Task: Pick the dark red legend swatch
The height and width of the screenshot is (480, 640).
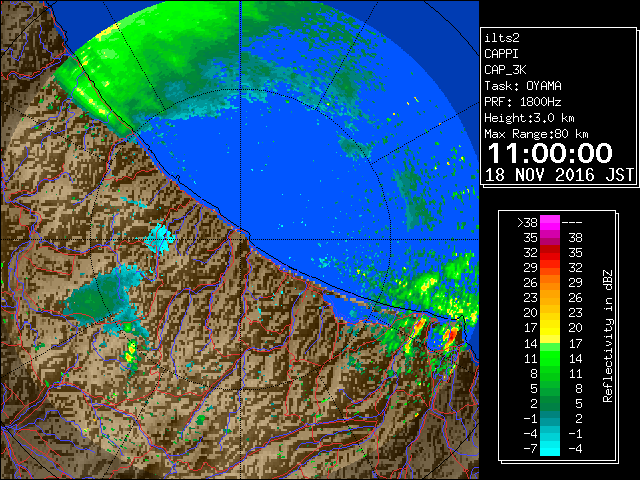Action: [x=550, y=253]
